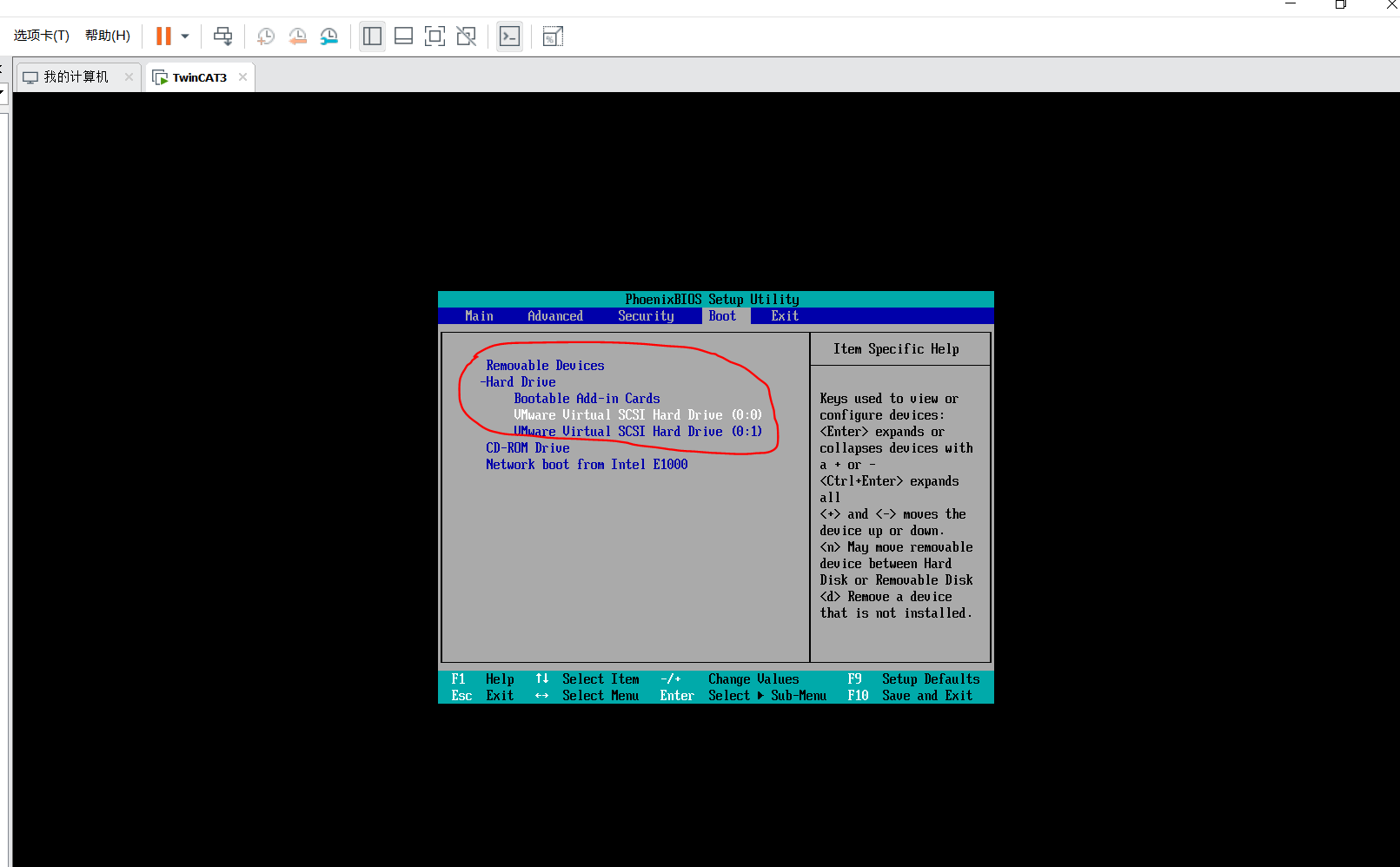Click the PhoenixBIOS Setup Utility title
Viewport: 1400px width, 867px height.
[x=713, y=300]
